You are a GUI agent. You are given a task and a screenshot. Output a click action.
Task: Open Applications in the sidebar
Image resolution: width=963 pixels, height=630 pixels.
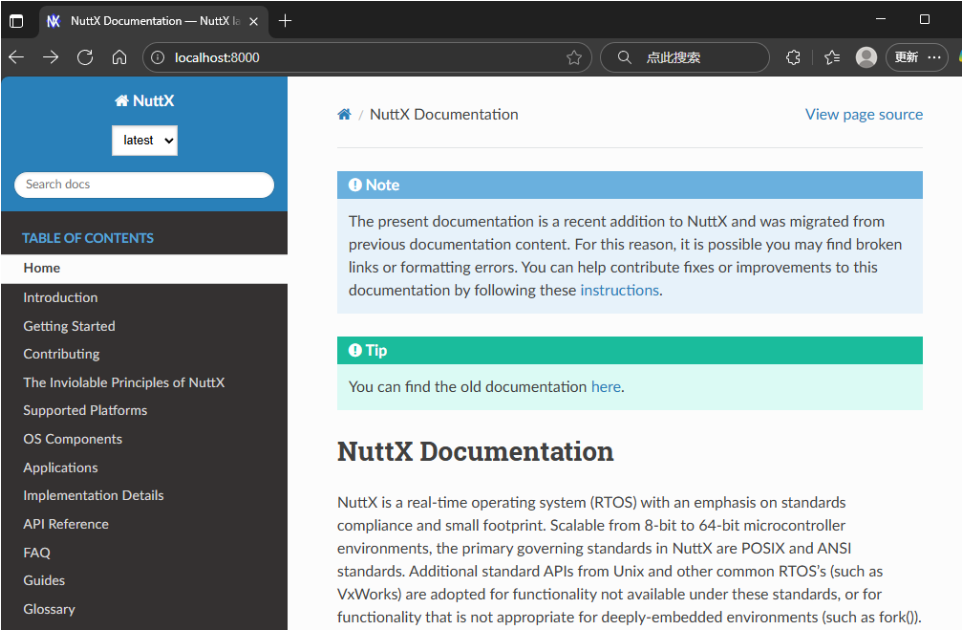pos(61,468)
